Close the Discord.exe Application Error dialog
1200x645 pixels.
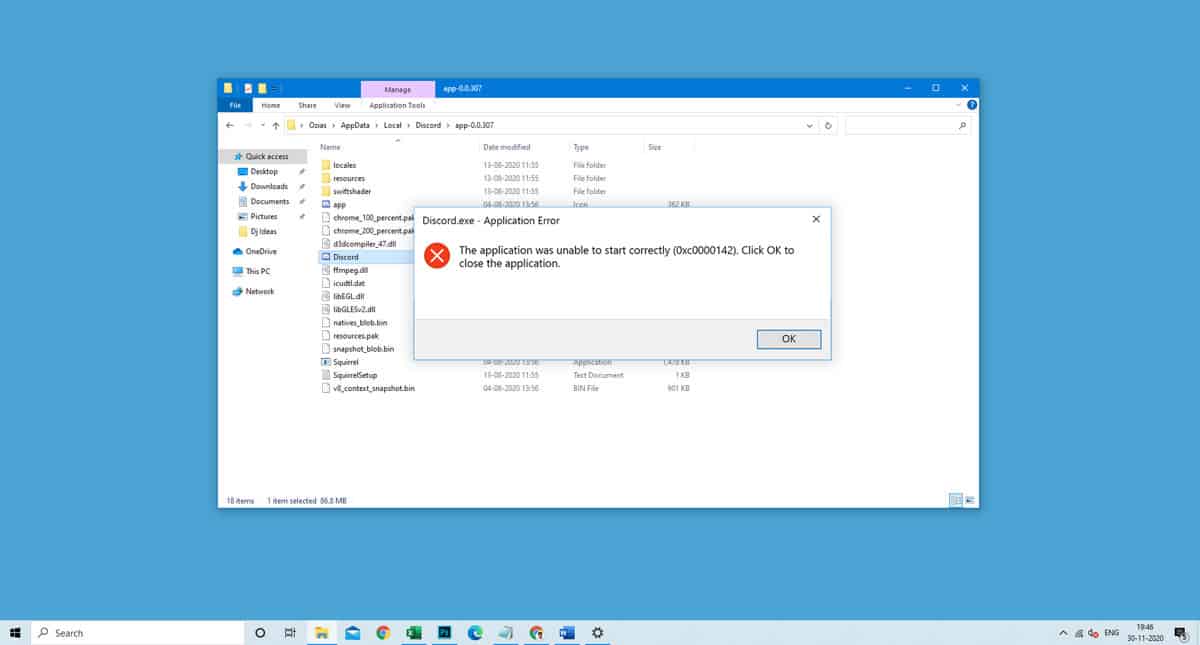(816, 219)
